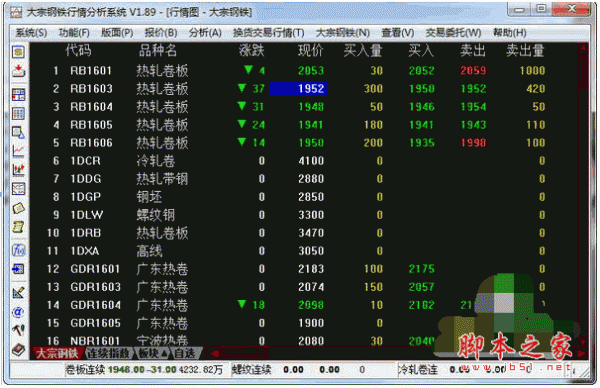Screen dimensions: 600x388
Task: Open the multi-chart grid icon
Action: (18, 189)
